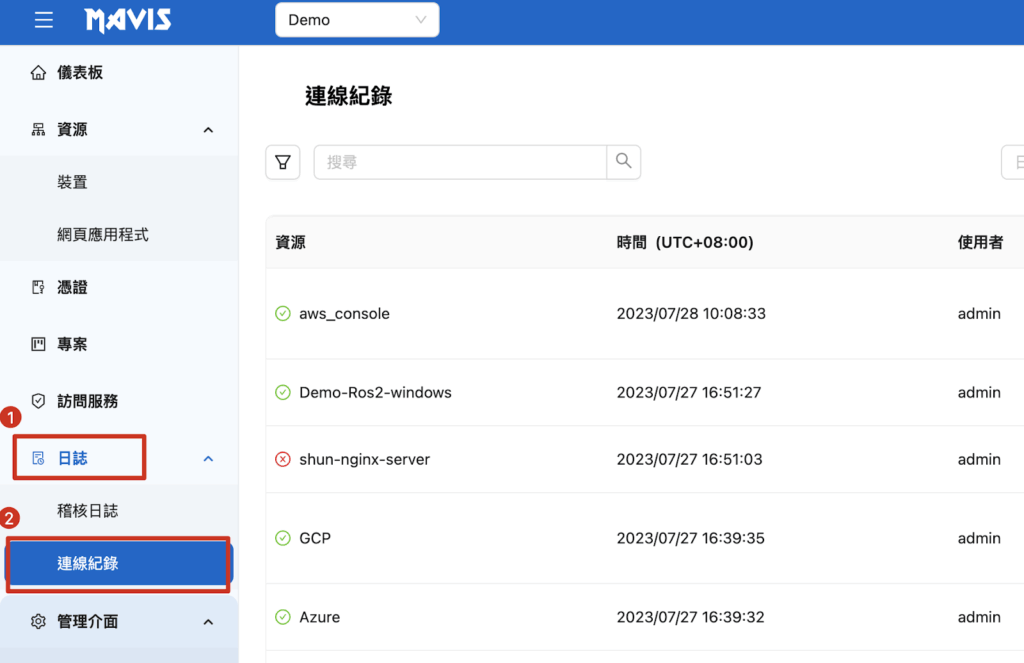Click the shield icon next to 訪問服務

(x=39, y=401)
